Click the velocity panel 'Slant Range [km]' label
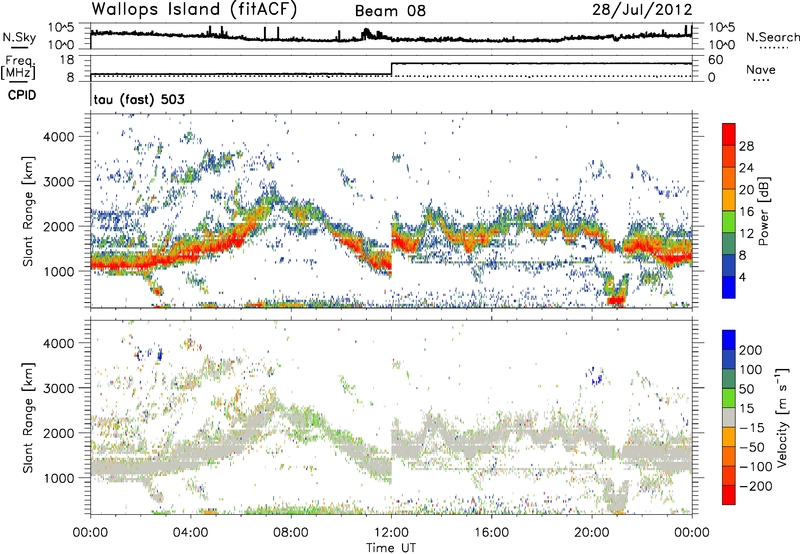 pos(28,417)
